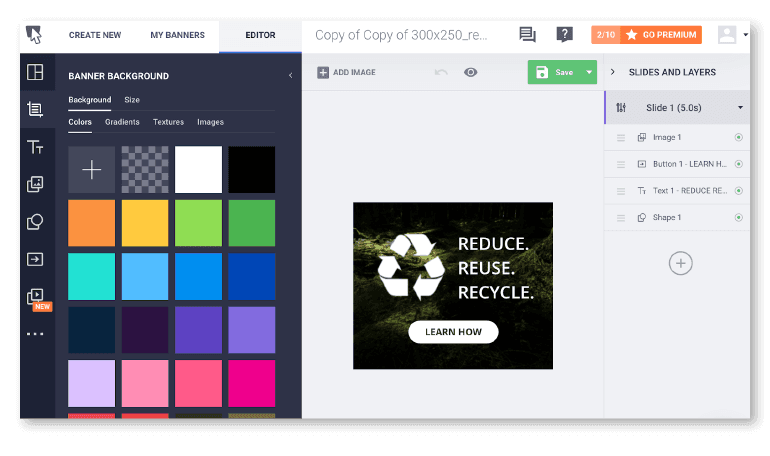Open the shapes tool in sidebar
770x456 pixels.
click(35, 222)
